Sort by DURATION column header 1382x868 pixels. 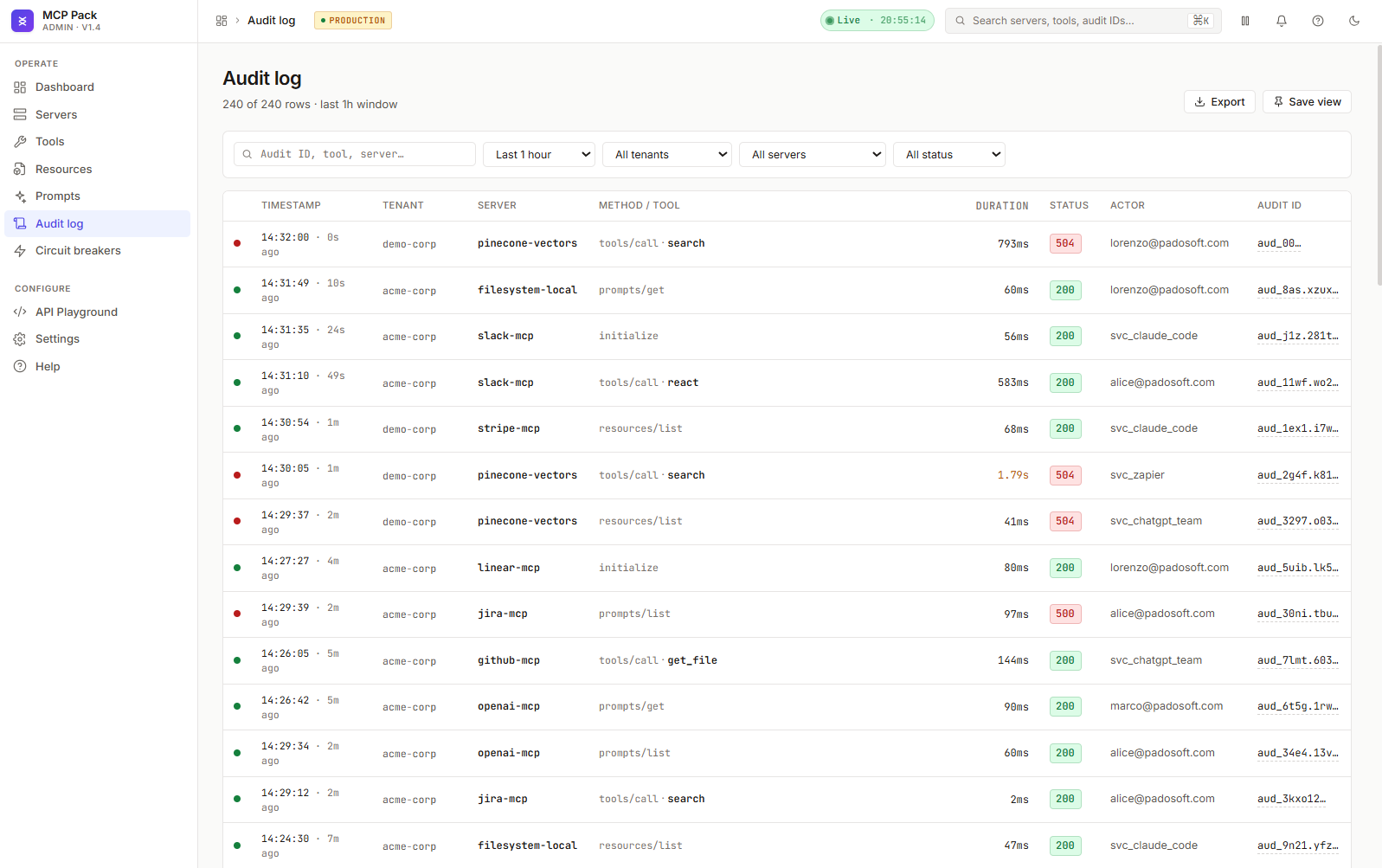click(1002, 206)
